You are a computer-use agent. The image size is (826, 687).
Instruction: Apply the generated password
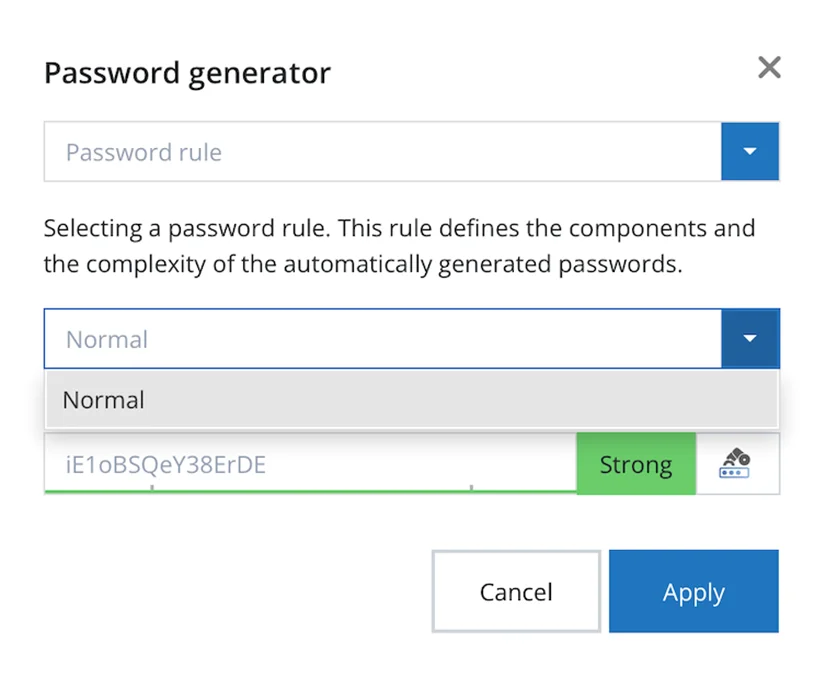click(x=693, y=591)
